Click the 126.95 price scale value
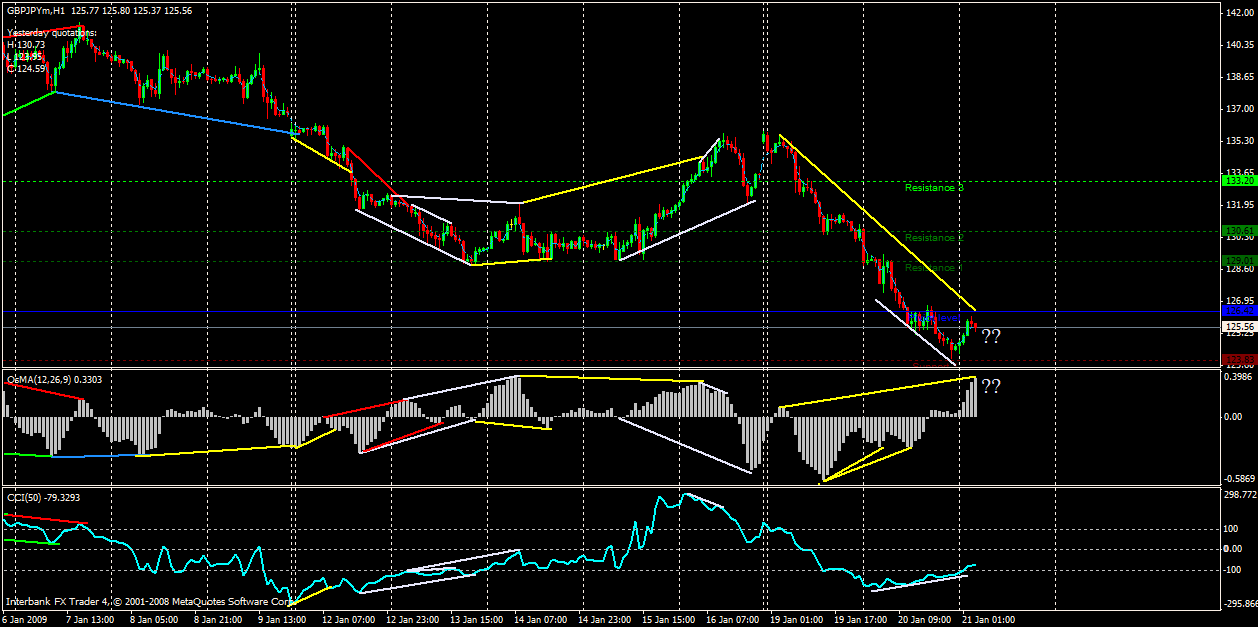Viewport: 1258px width, 627px height. 1239,300
